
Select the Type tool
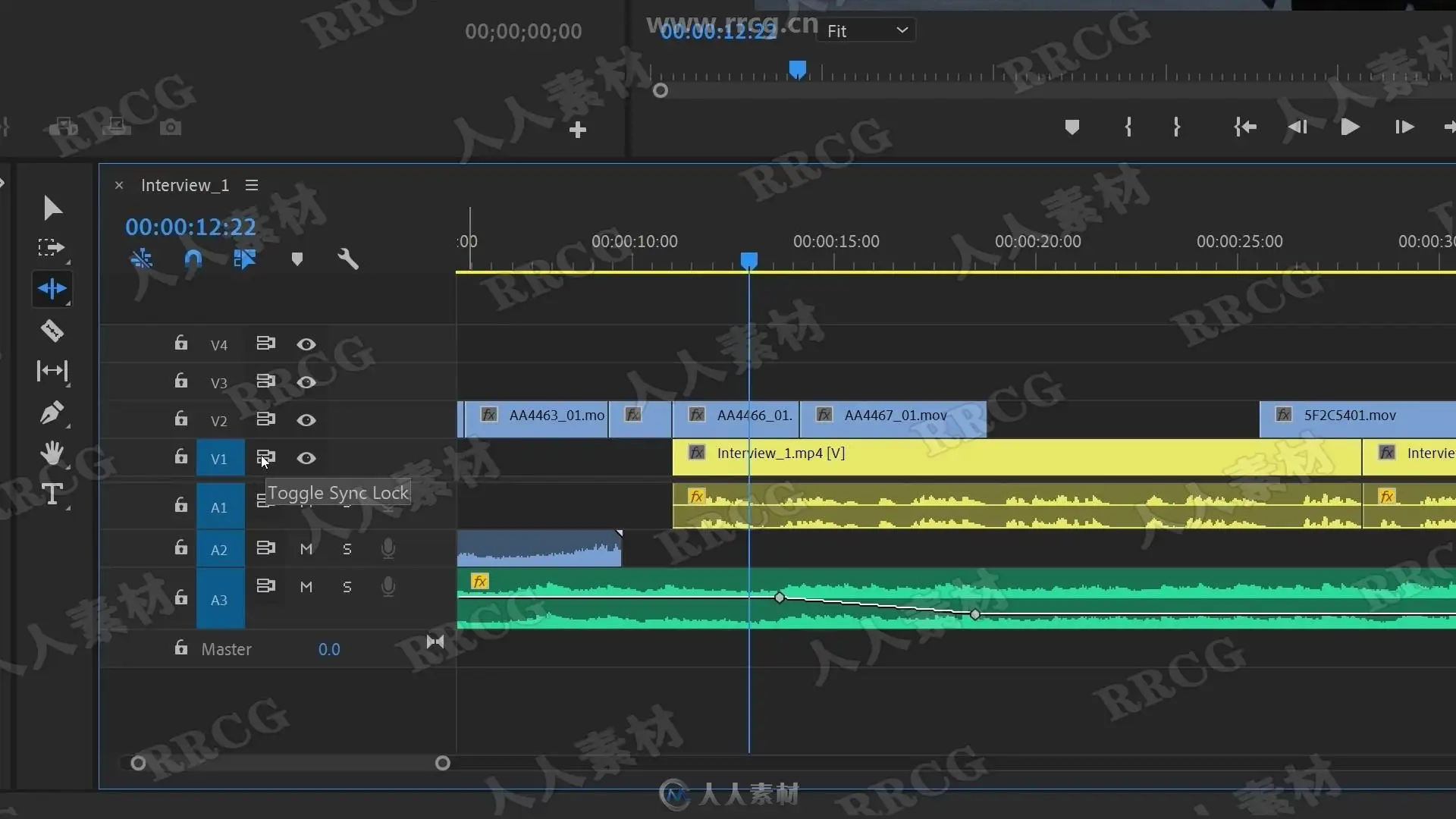(x=52, y=494)
